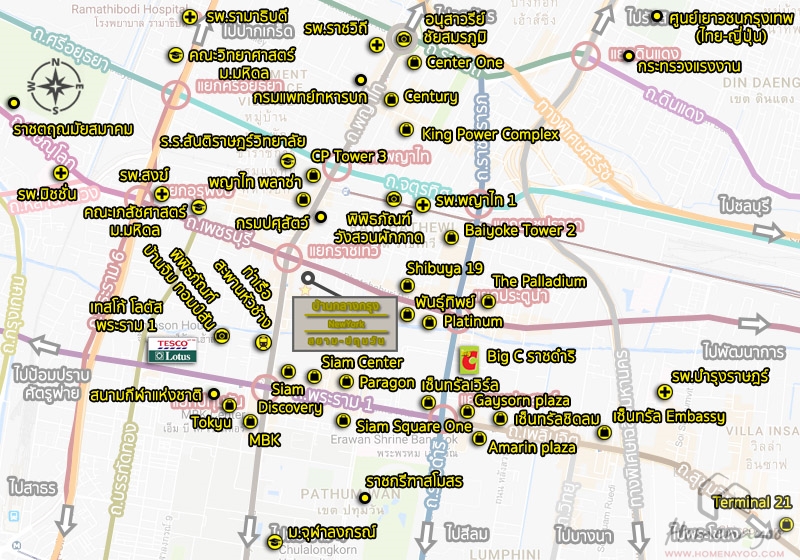Click the shopping bag icon beside Siam Square One
This screenshot has height=560, width=800.
coord(343,420)
